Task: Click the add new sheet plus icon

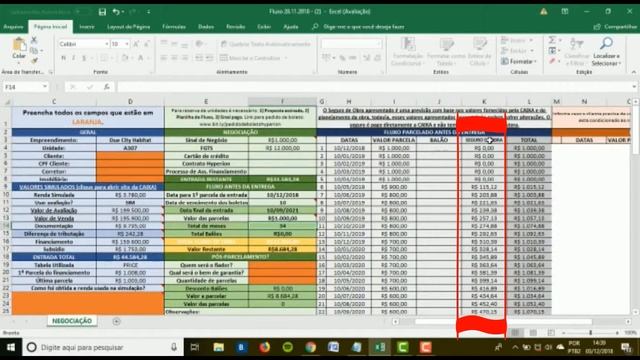Action: 116,321
